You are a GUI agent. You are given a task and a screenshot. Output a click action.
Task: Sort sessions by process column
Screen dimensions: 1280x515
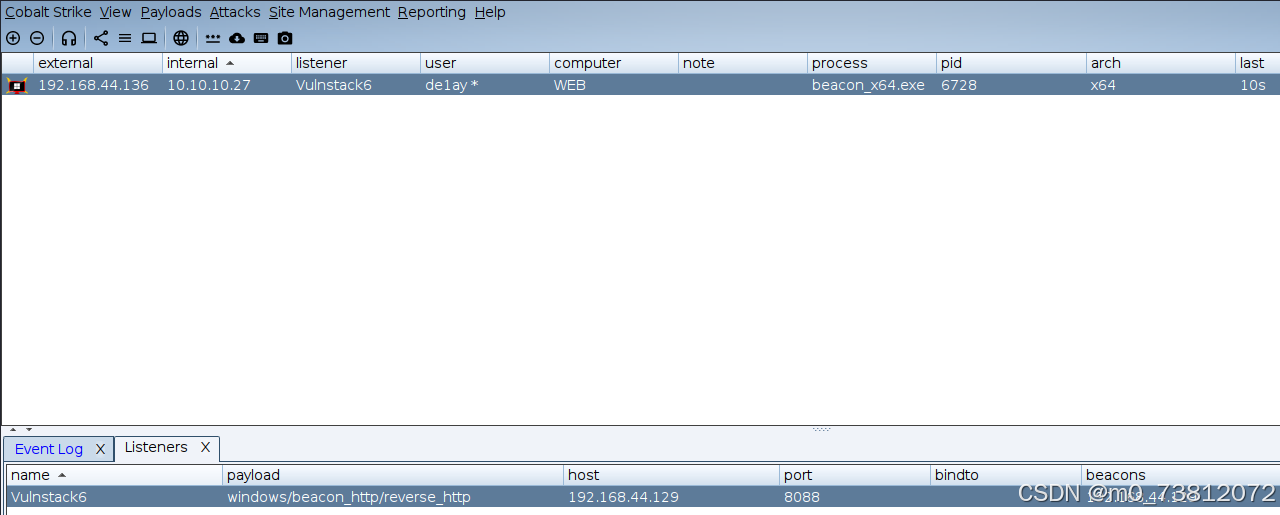(872, 63)
